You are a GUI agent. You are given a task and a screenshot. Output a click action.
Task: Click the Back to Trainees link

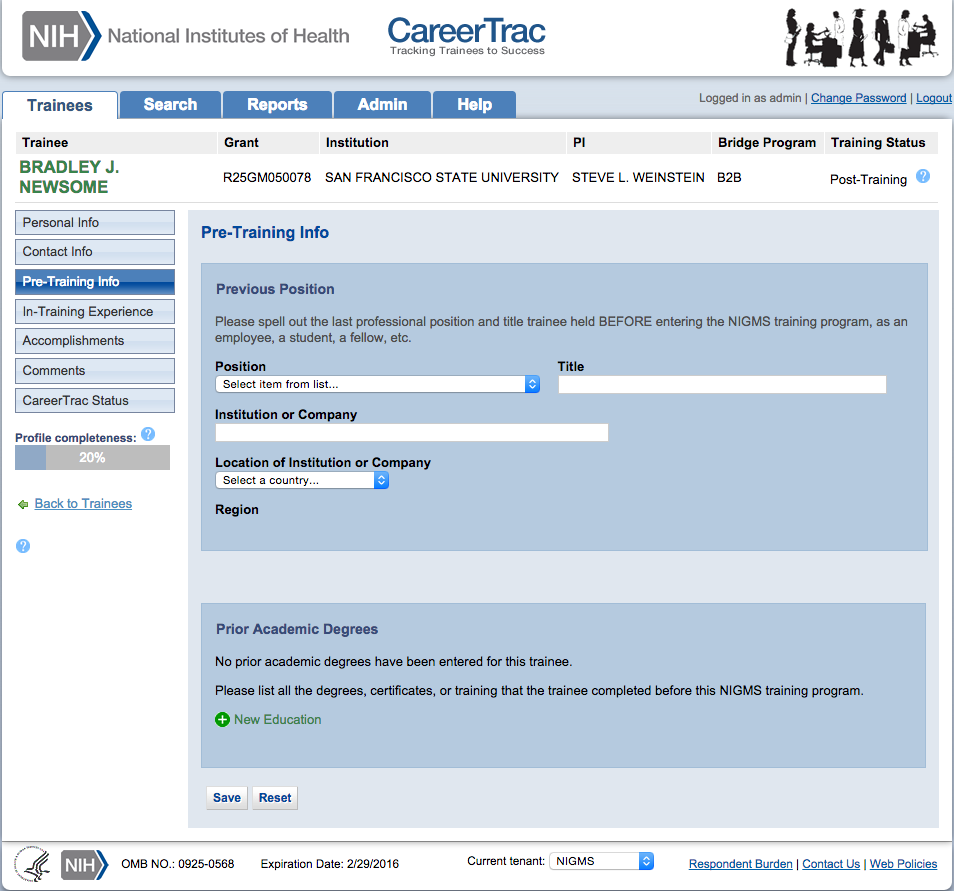83,503
